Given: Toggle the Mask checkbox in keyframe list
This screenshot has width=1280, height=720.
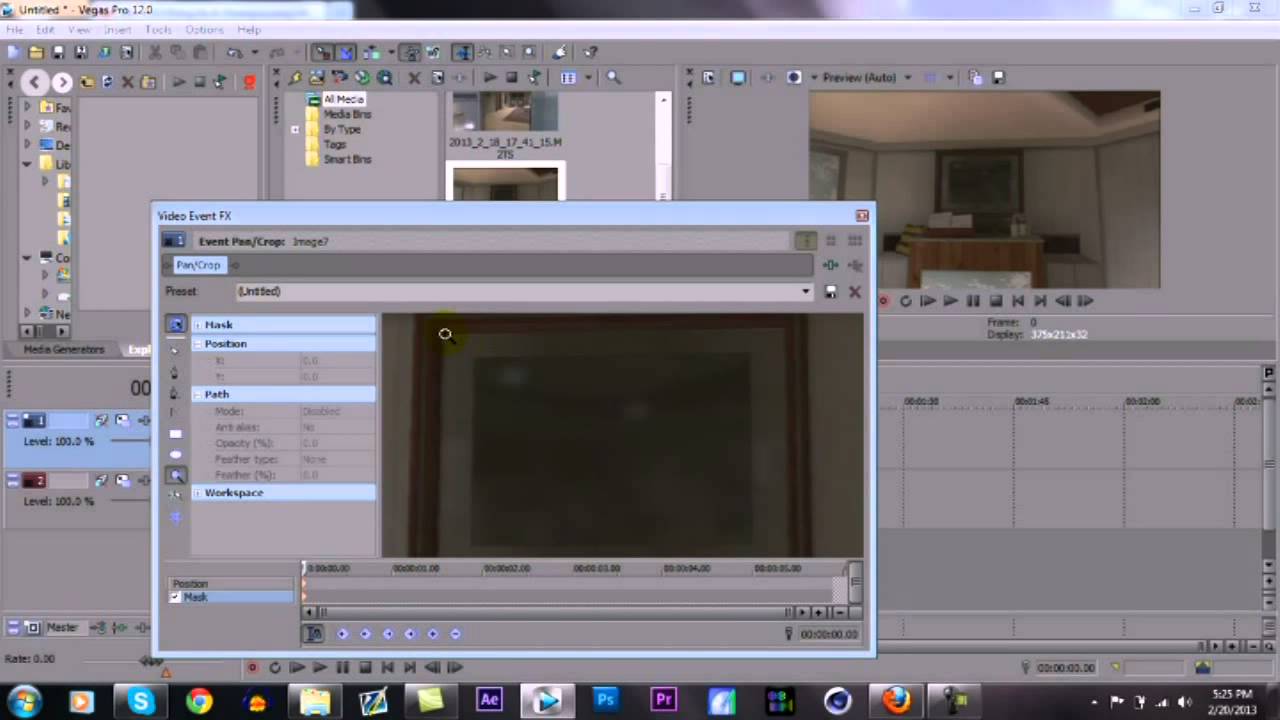Looking at the screenshot, I should (x=175, y=597).
